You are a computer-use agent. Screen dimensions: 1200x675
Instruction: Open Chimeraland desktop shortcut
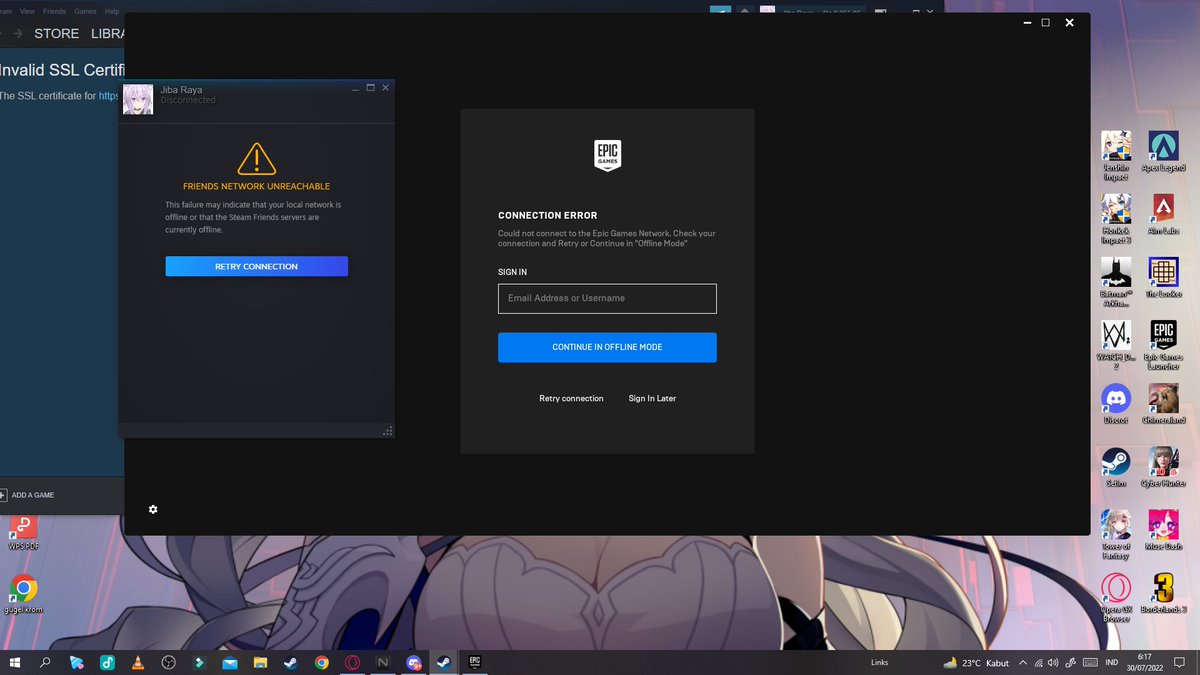coord(1163,404)
